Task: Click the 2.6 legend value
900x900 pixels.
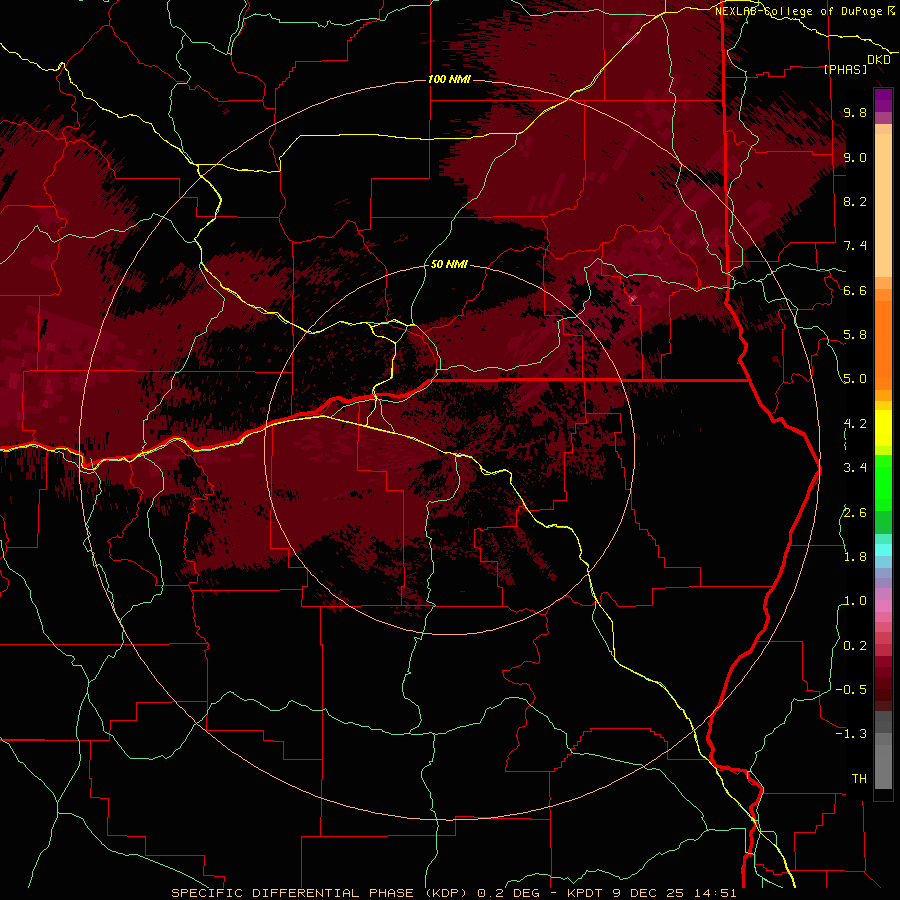Action: pyautogui.click(x=855, y=513)
